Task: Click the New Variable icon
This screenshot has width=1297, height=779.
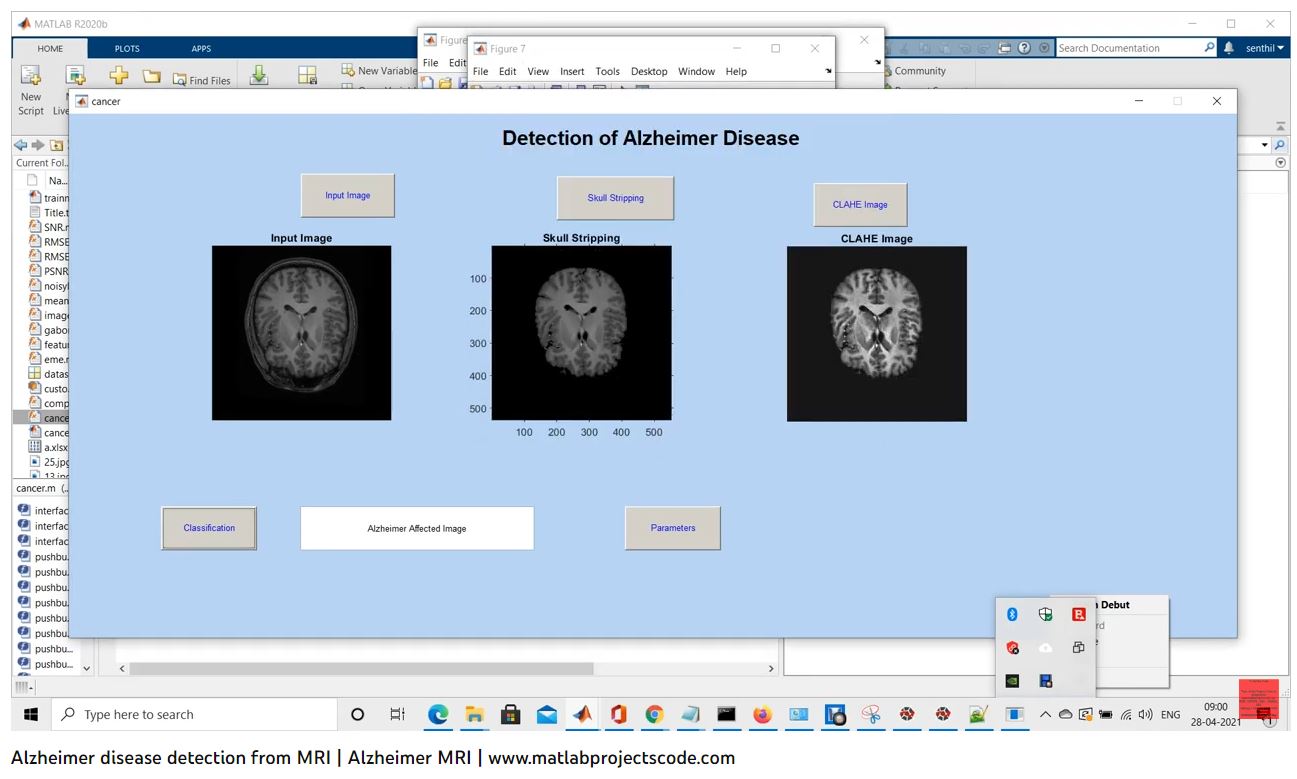Action: pos(378,70)
